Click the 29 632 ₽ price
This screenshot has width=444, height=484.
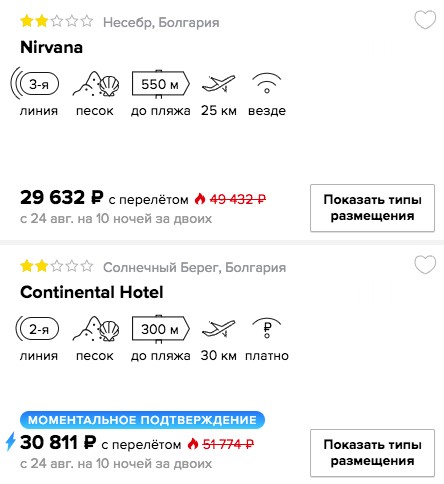(x=62, y=197)
